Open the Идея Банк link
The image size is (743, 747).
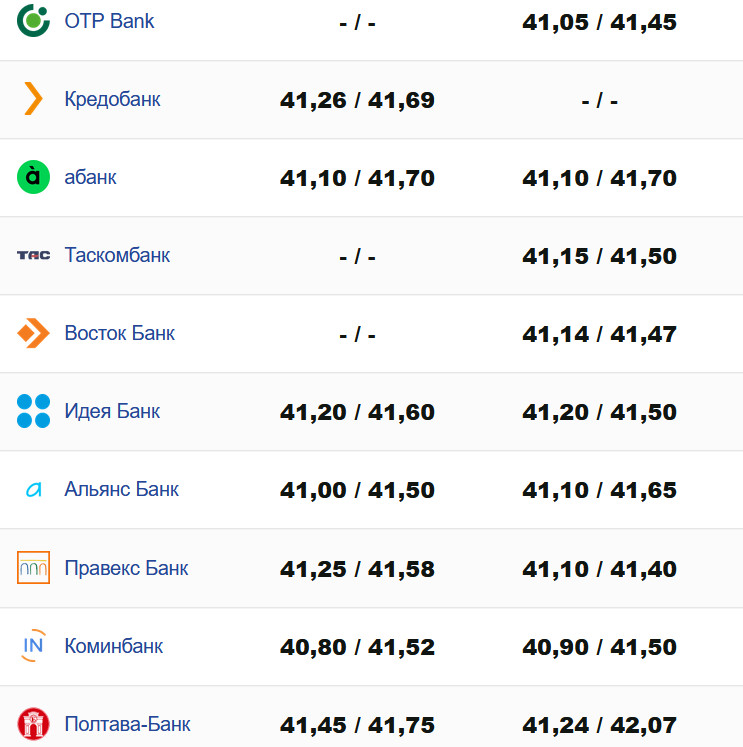(x=112, y=411)
